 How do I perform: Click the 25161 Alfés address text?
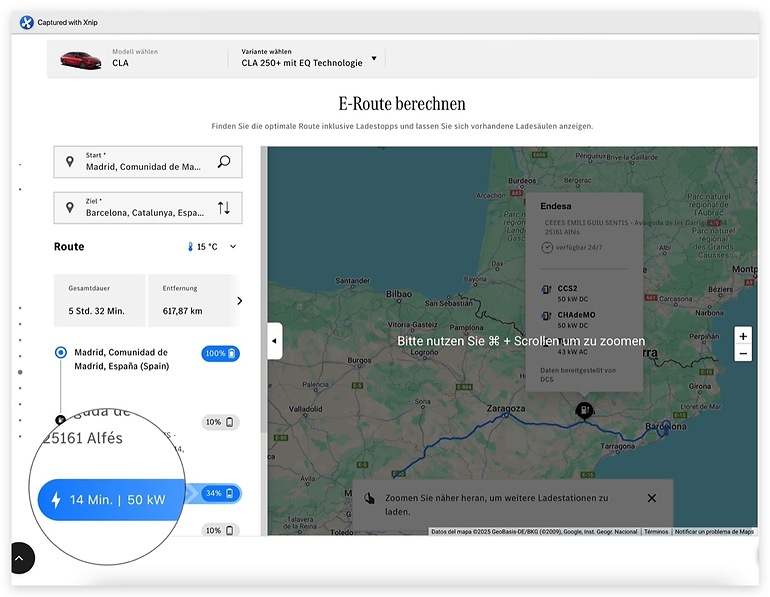(x=82, y=438)
